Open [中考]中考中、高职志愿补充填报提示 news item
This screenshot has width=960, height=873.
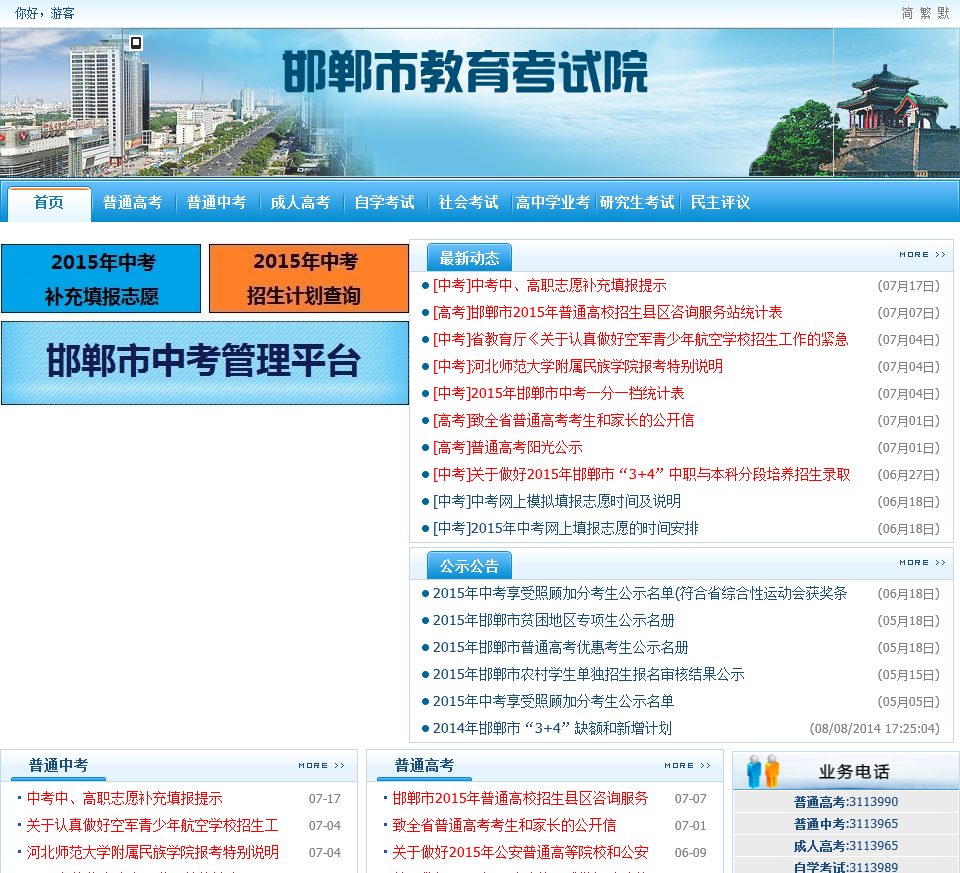(550, 286)
